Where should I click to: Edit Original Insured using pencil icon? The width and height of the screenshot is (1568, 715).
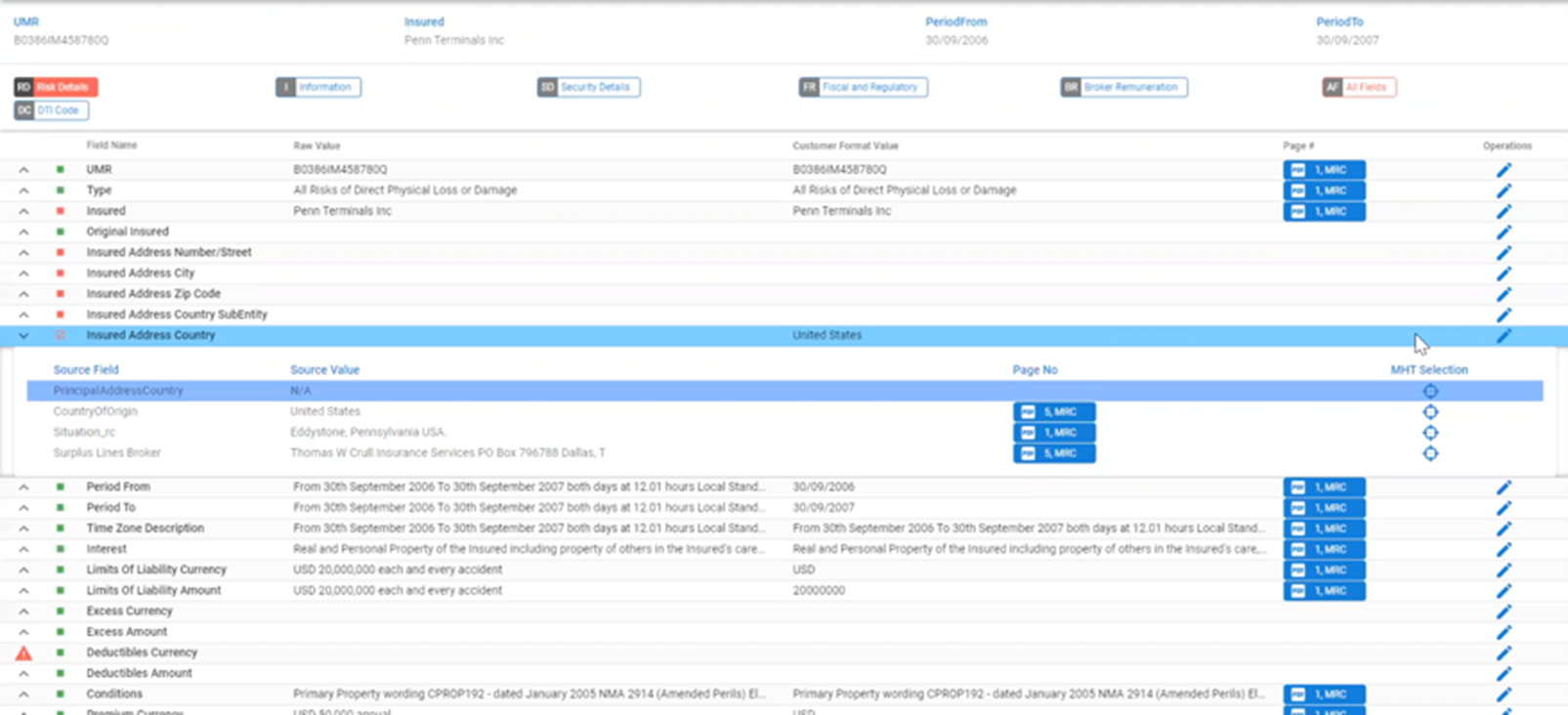tap(1504, 232)
